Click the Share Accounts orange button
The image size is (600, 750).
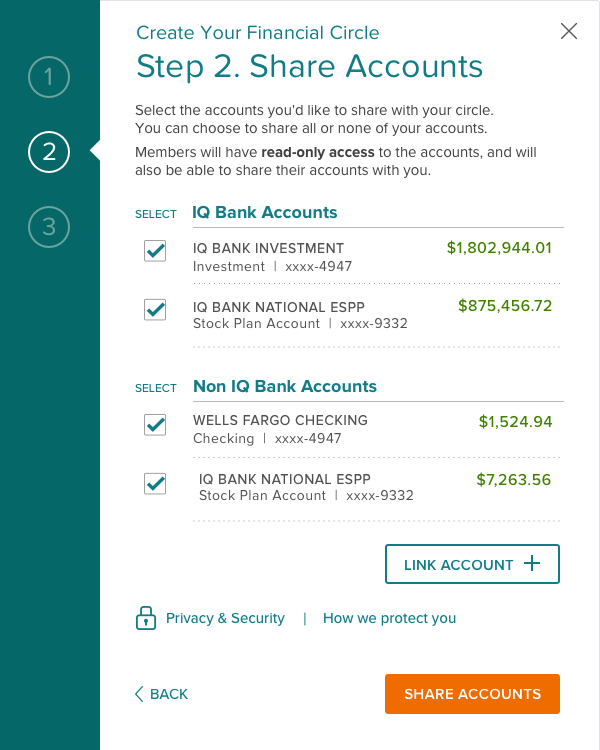(472, 694)
